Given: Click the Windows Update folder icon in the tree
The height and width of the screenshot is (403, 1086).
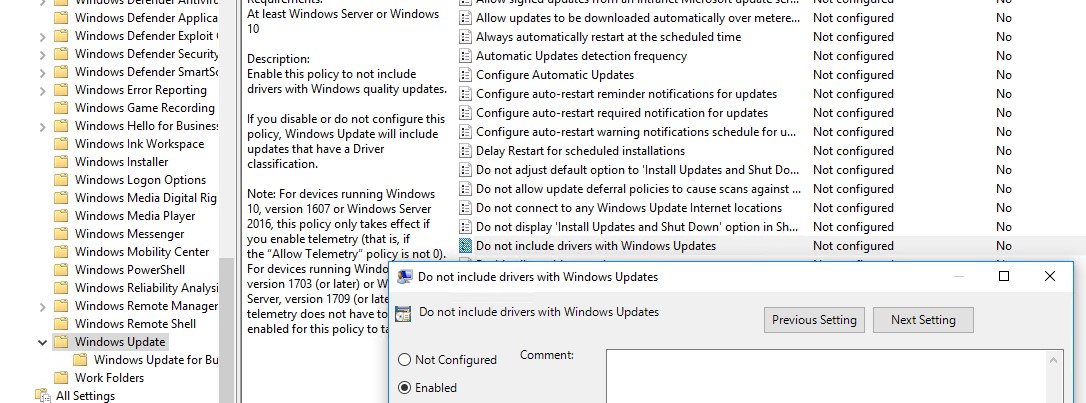Looking at the screenshot, I should [62, 342].
